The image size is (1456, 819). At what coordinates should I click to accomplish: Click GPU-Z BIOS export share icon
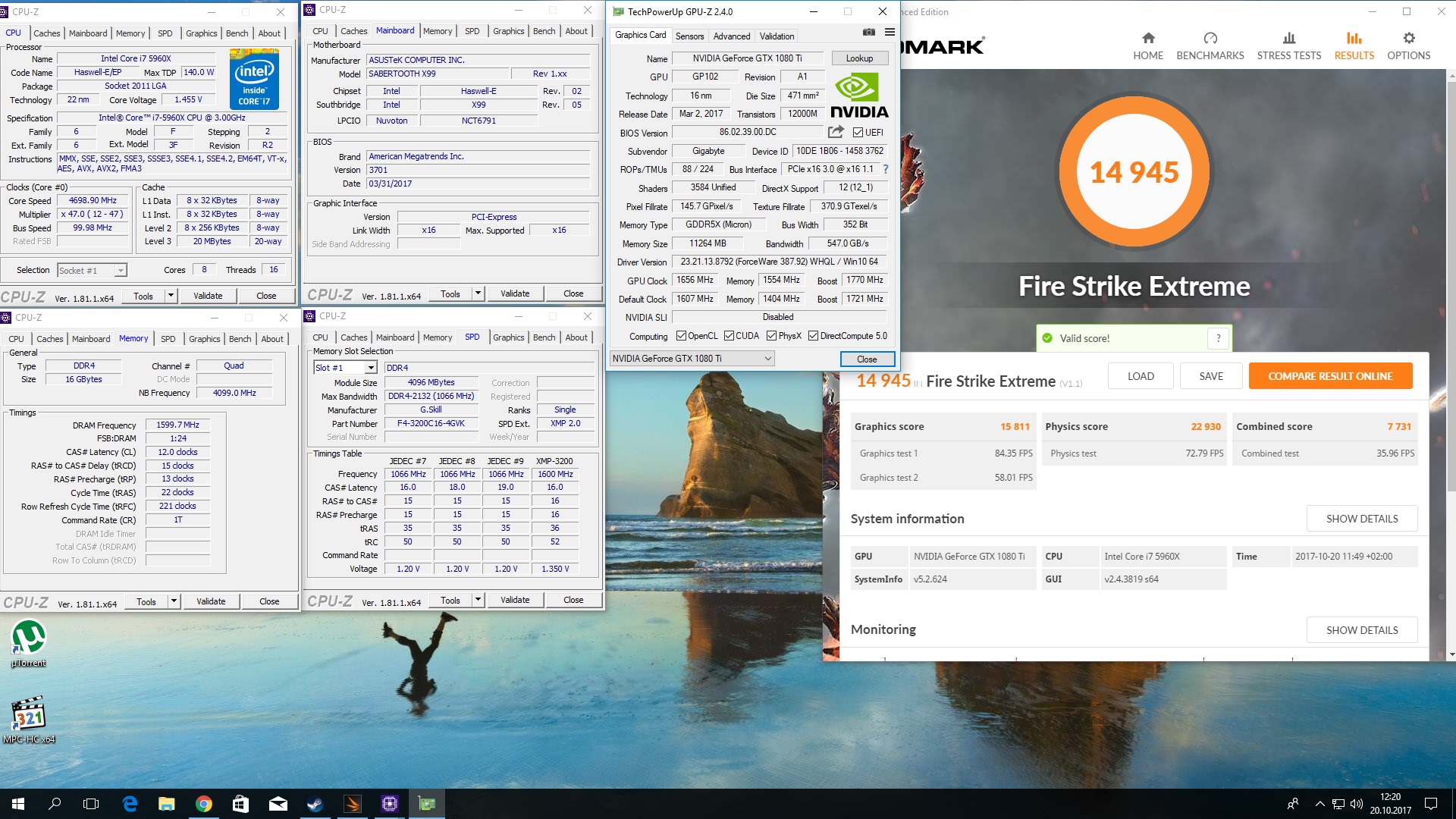point(836,132)
